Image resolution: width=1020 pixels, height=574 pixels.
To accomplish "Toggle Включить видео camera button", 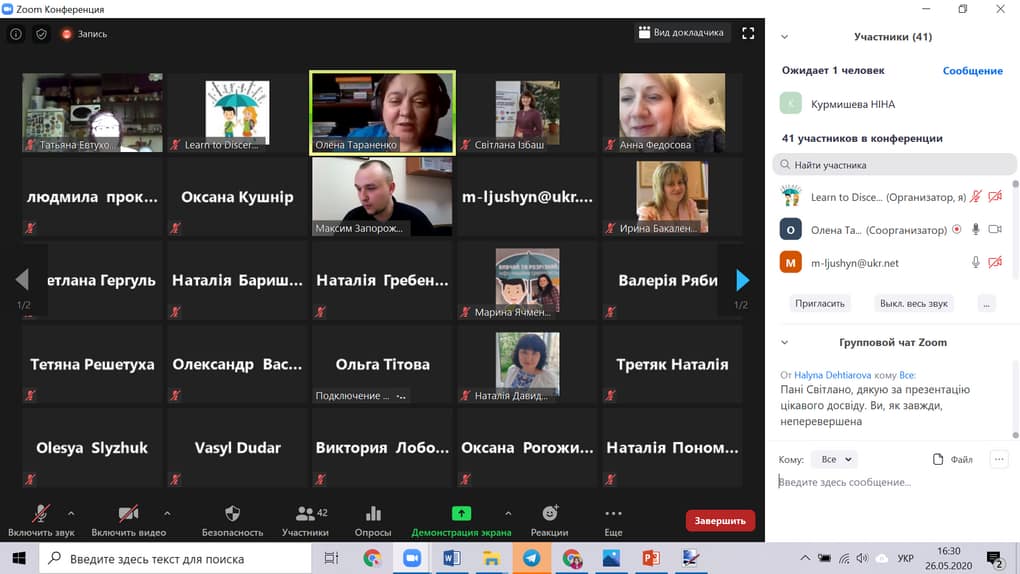I will [x=129, y=521].
